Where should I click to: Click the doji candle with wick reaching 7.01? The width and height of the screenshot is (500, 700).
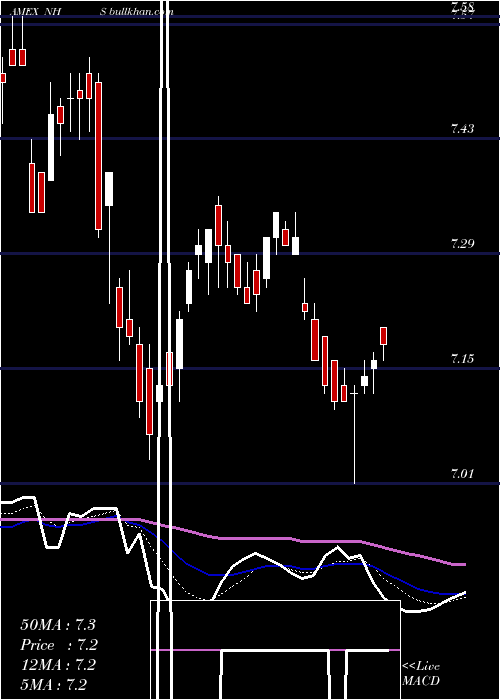pyautogui.click(x=354, y=434)
